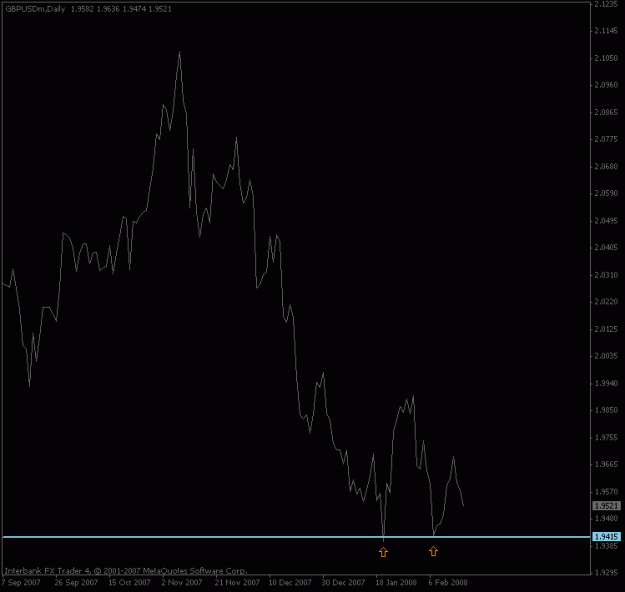The image size is (625, 592).
Task: Click the 1.9665 price axis label
Action: point(606,464)
